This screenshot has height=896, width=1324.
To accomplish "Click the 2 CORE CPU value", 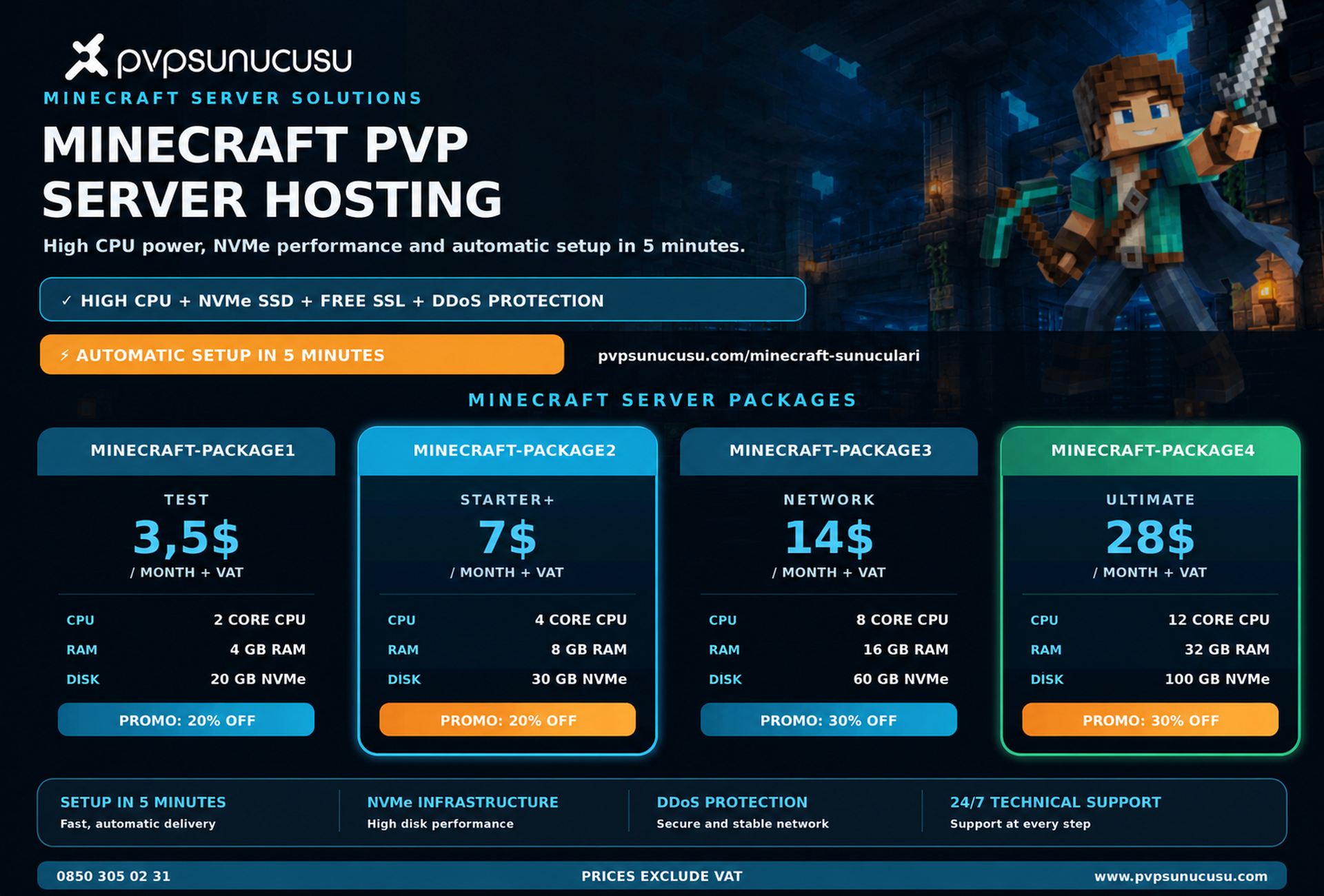I will click(x=259, y=620).
